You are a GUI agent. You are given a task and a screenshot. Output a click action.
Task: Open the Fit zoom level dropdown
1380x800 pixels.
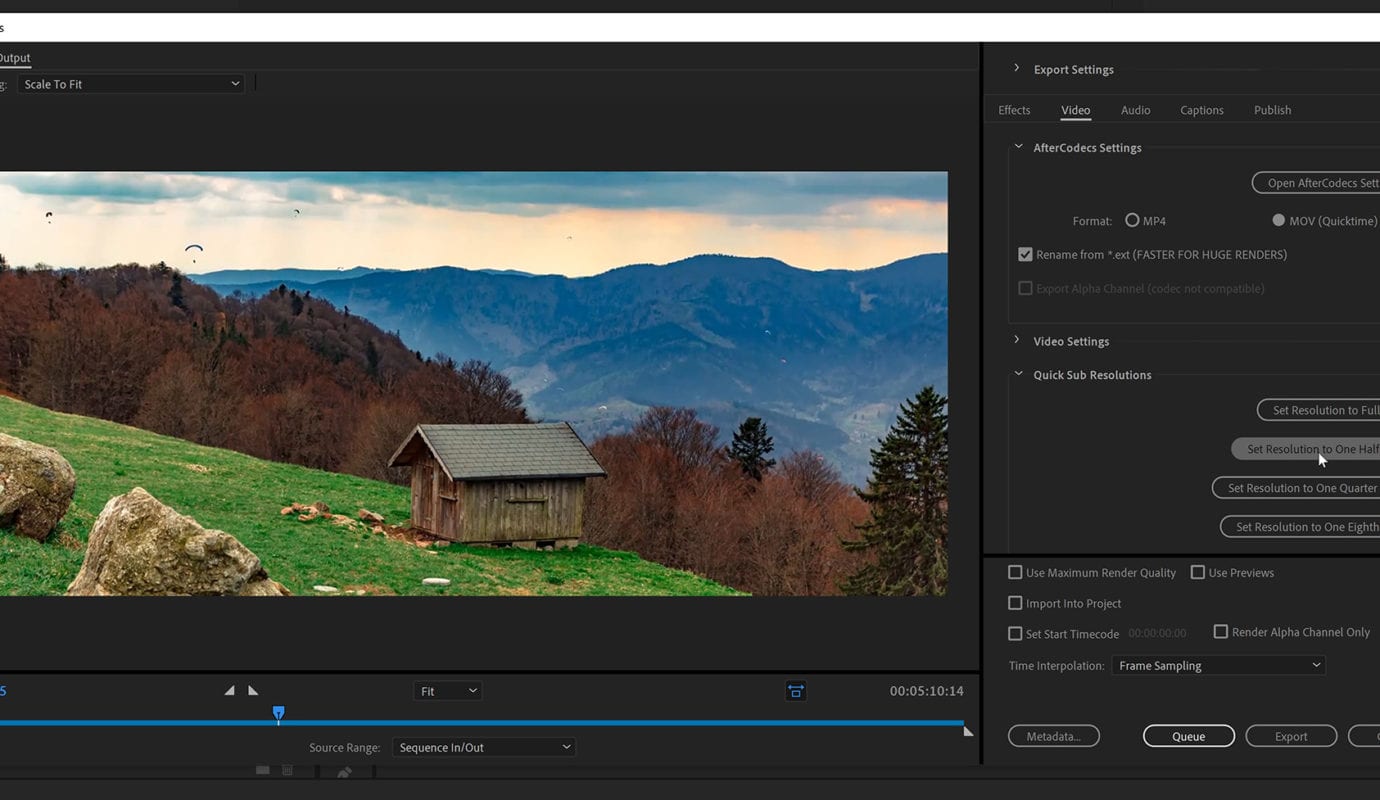[447, 692]
